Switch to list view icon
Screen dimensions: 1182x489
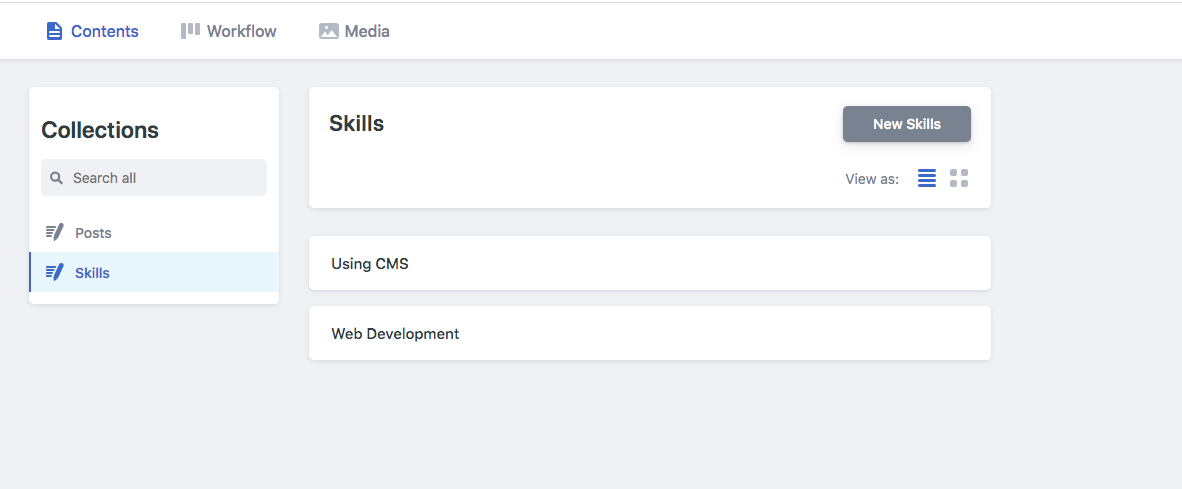(x=926, y=178)
